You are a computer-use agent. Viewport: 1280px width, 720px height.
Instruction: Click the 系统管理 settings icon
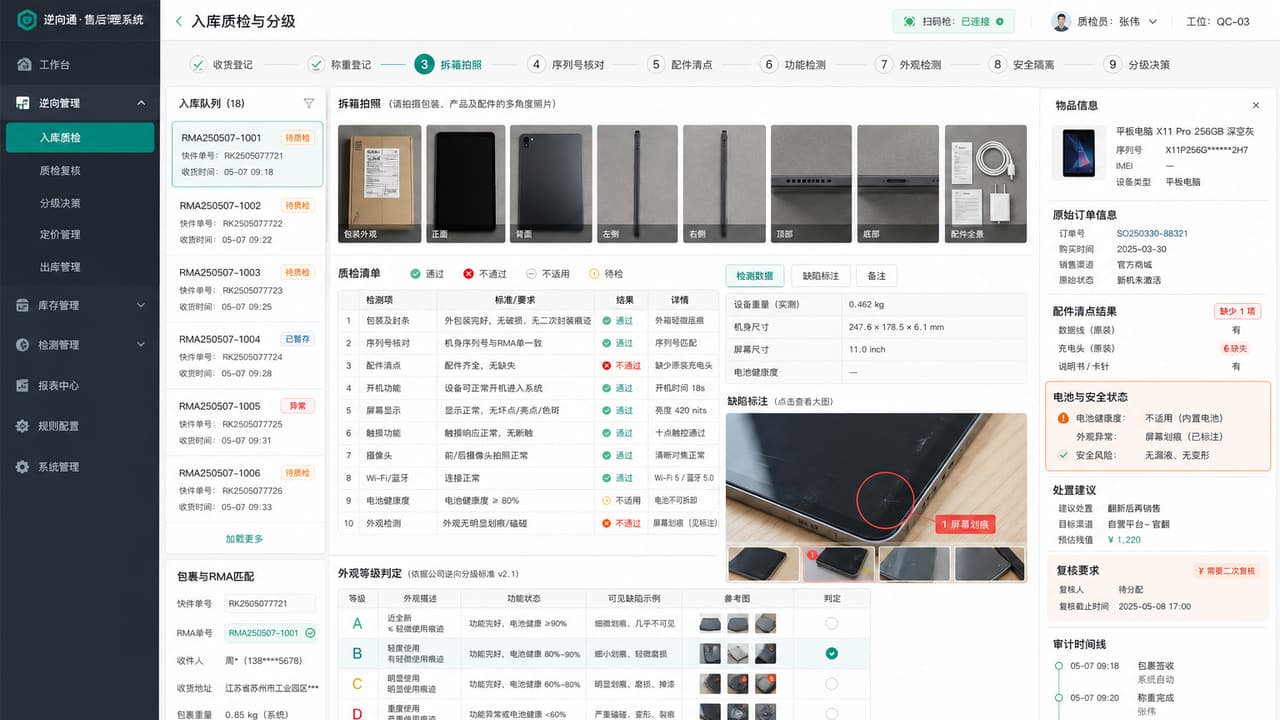(24, 467)
